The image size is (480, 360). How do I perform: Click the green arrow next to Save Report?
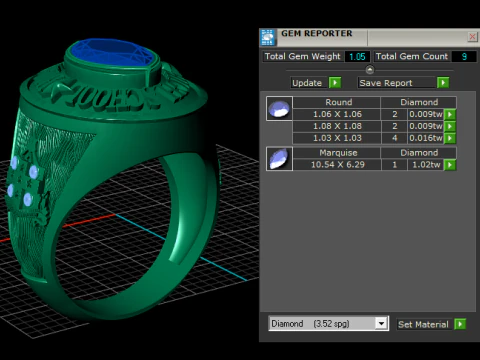pyautogui.click(x=443, y=83)
